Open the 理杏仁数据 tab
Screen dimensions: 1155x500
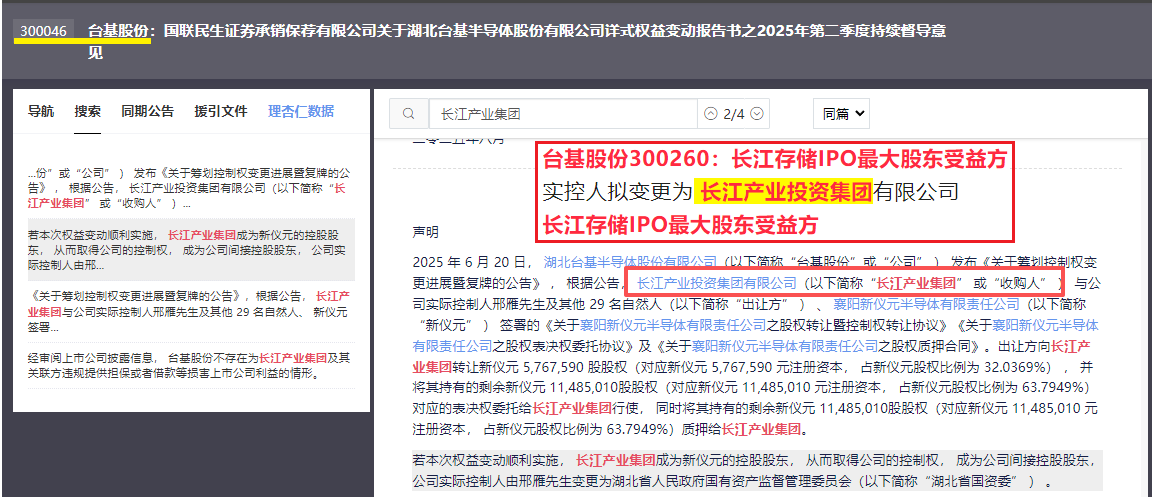pyautogui.click(x=301, y=112)
